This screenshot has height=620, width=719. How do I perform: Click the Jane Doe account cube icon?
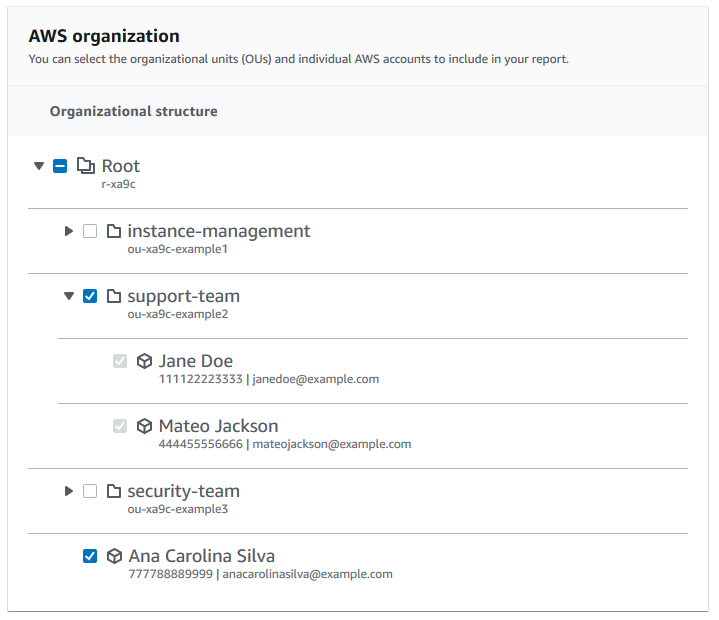144,361
